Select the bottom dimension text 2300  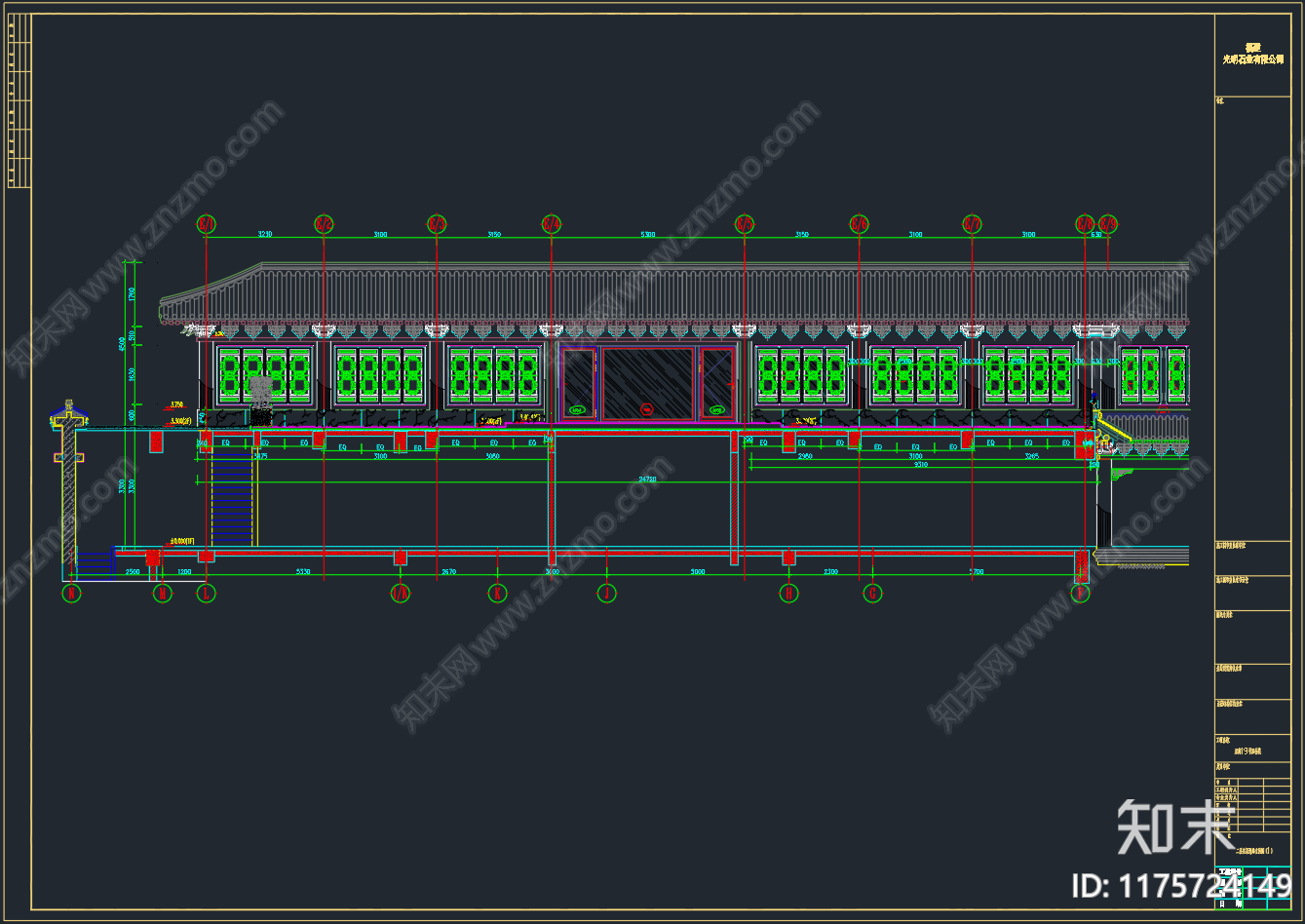830,572
